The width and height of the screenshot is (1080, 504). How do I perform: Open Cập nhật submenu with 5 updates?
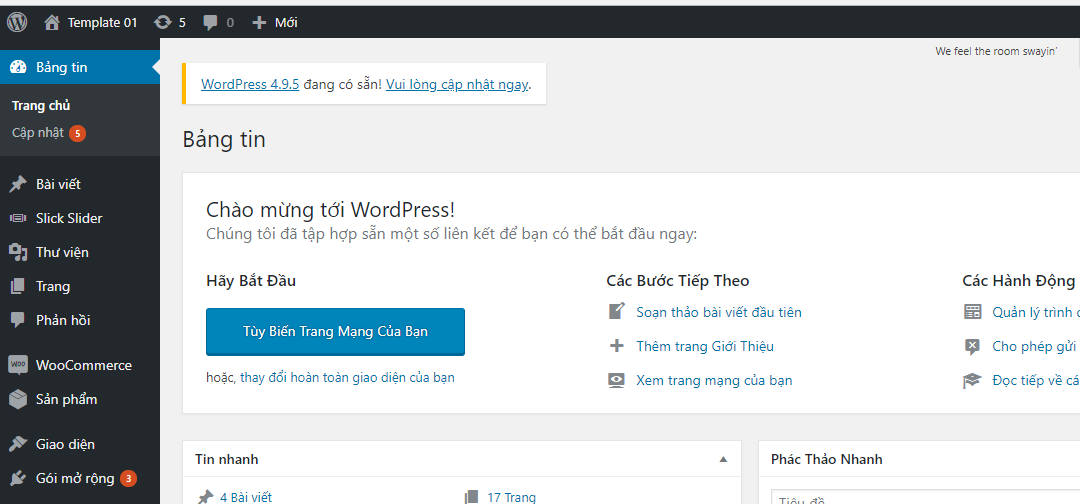pyautogui.click(x=49, y=133)
